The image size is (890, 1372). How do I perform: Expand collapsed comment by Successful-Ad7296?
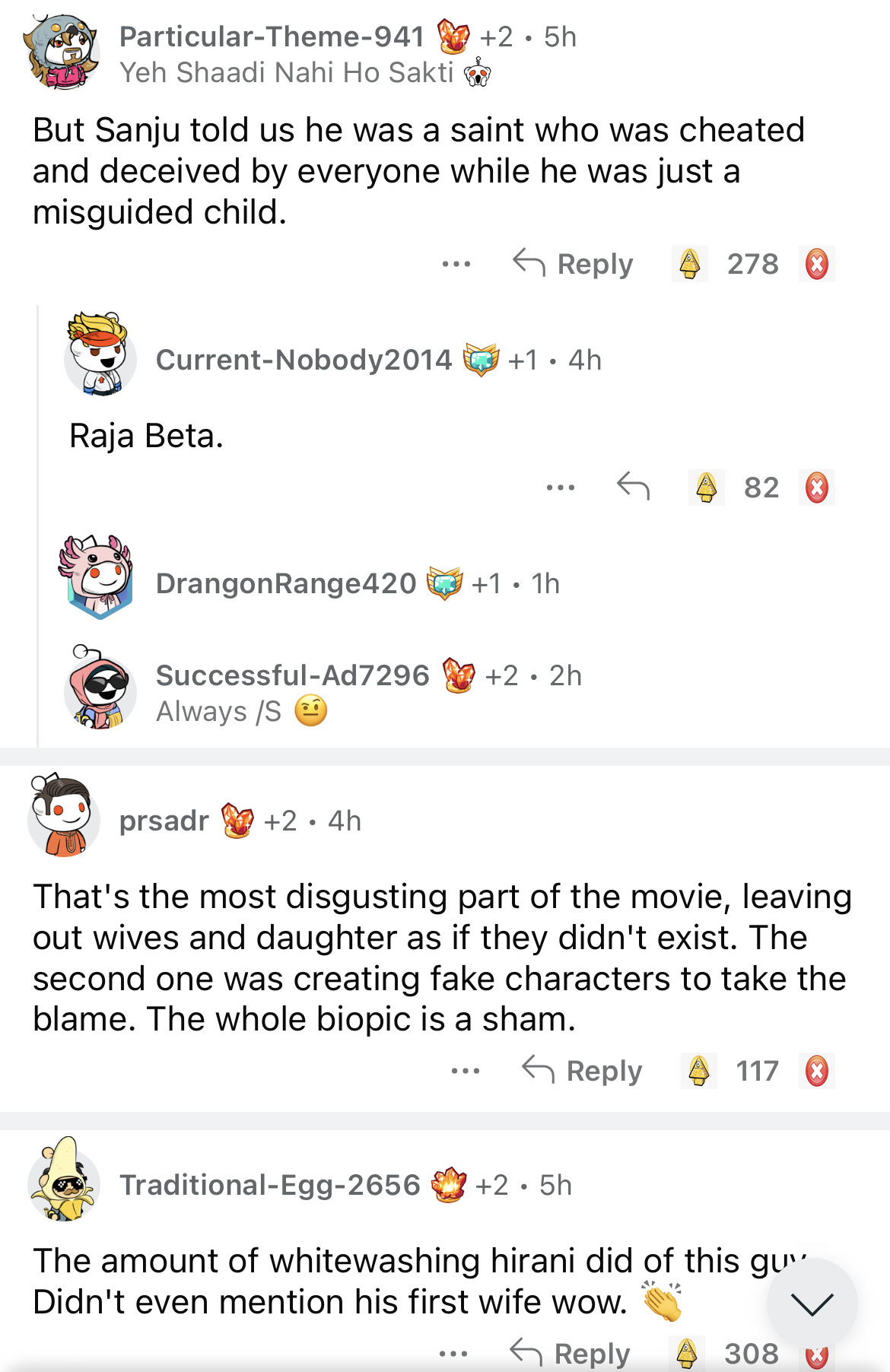click(x=293, y=675)
